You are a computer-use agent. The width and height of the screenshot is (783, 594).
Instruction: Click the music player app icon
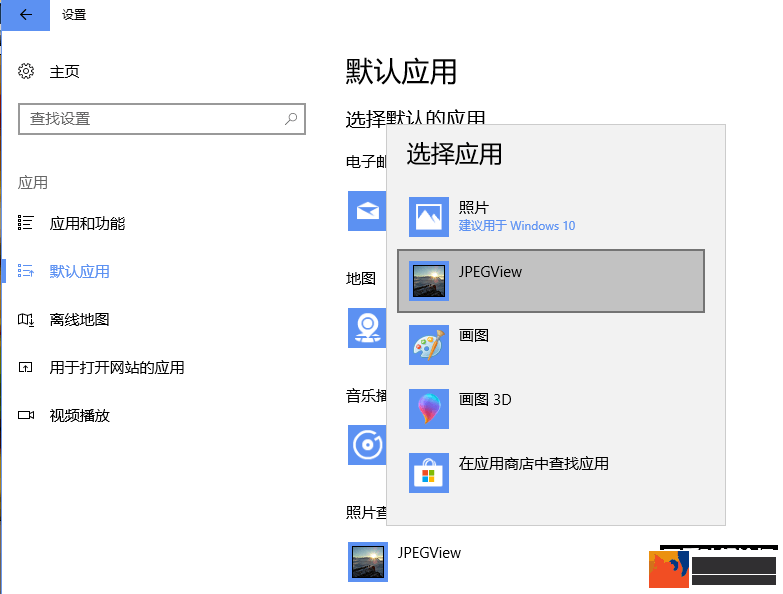[367, 445]
